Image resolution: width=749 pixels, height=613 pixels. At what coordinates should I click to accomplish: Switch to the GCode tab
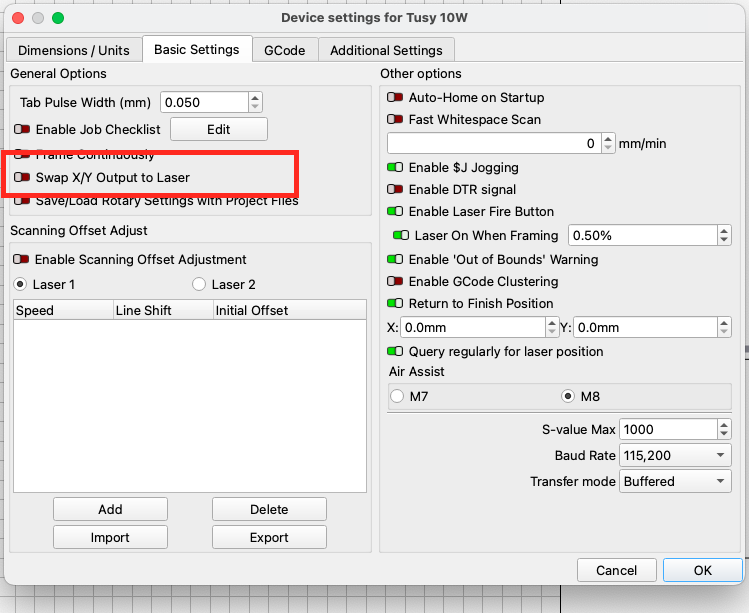(284, 50)
